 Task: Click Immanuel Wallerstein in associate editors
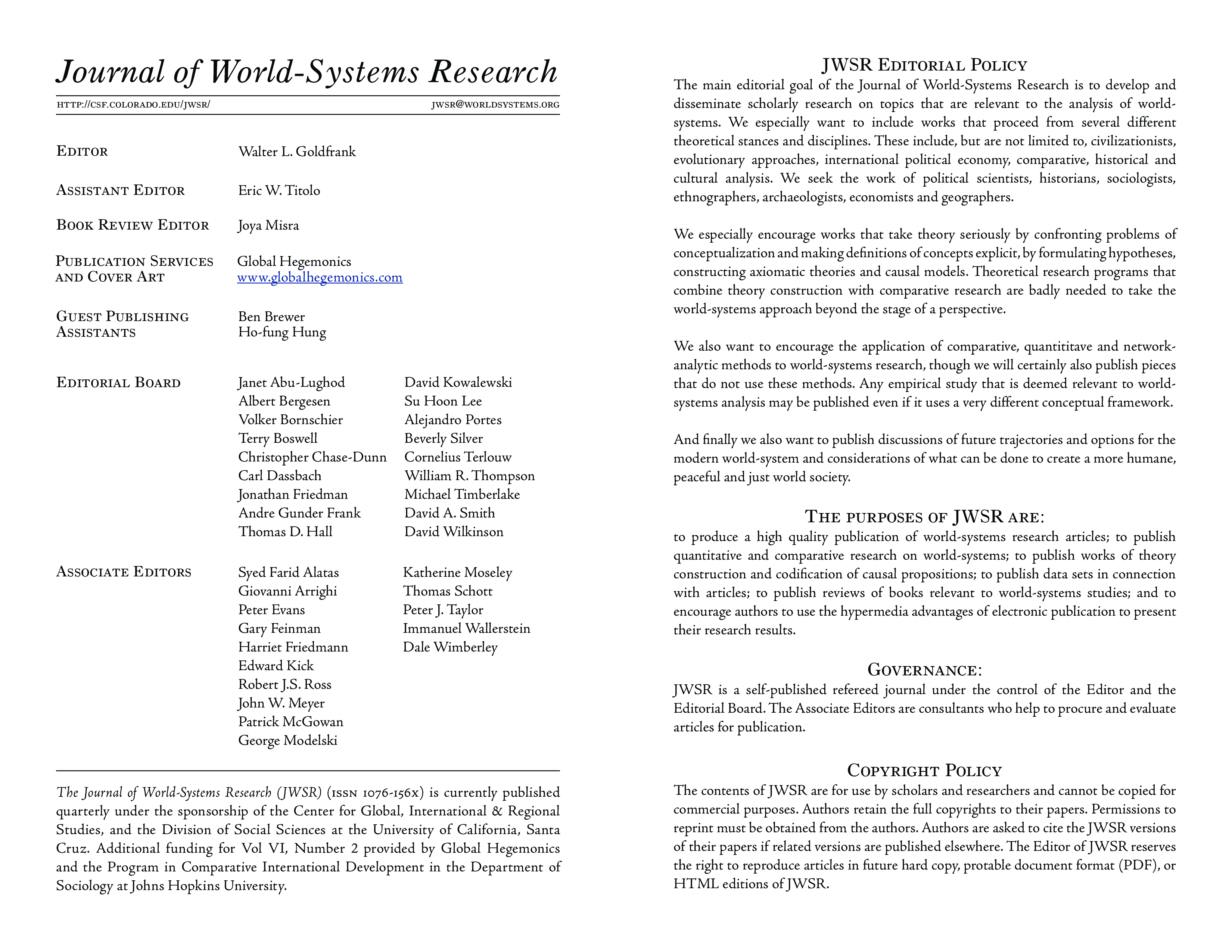click(x=467, y=628)
